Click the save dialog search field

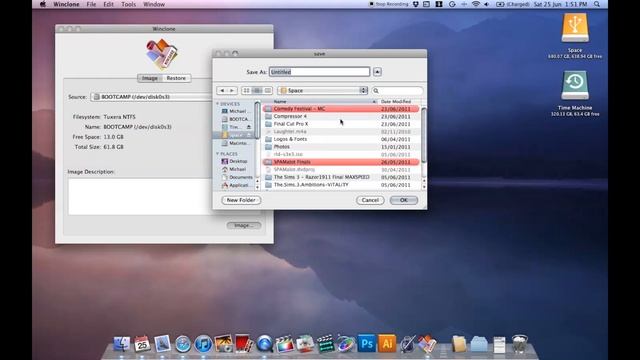point(397,91)
